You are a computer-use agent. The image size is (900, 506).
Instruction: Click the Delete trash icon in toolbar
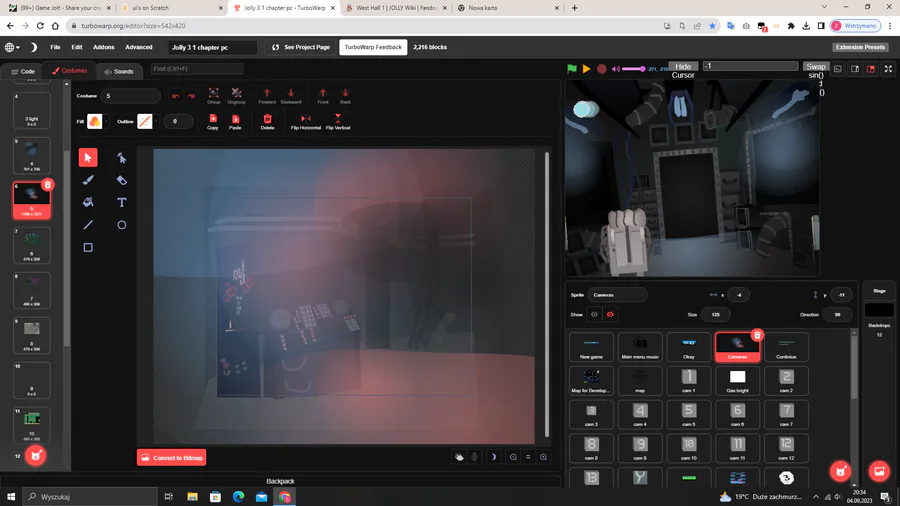click(267, 122)
